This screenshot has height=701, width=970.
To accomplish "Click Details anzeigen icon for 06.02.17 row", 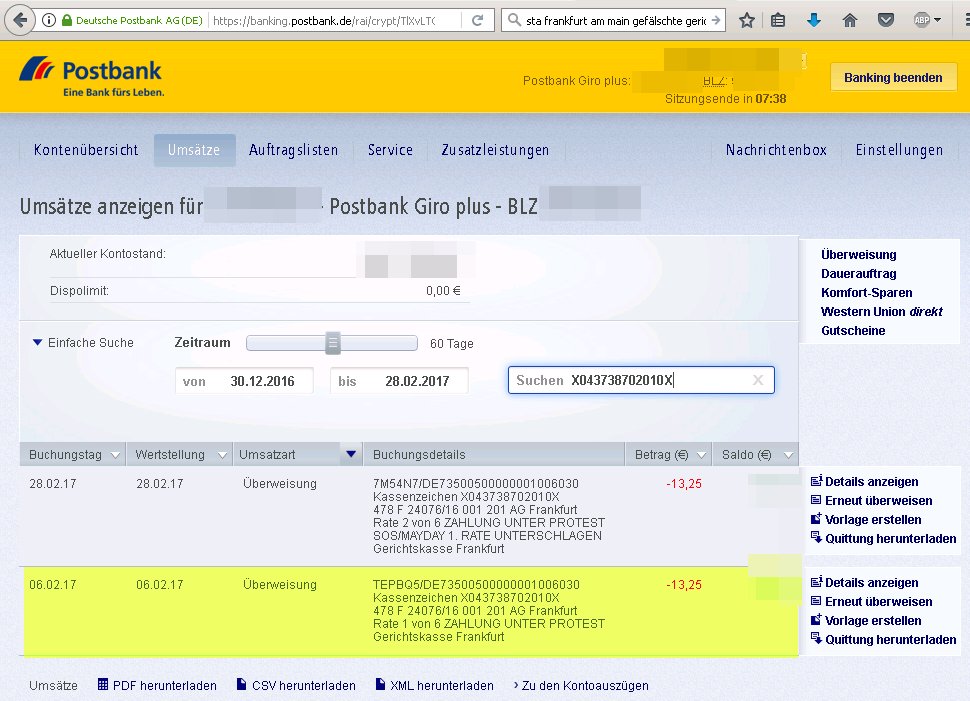I will pos(817,582).
